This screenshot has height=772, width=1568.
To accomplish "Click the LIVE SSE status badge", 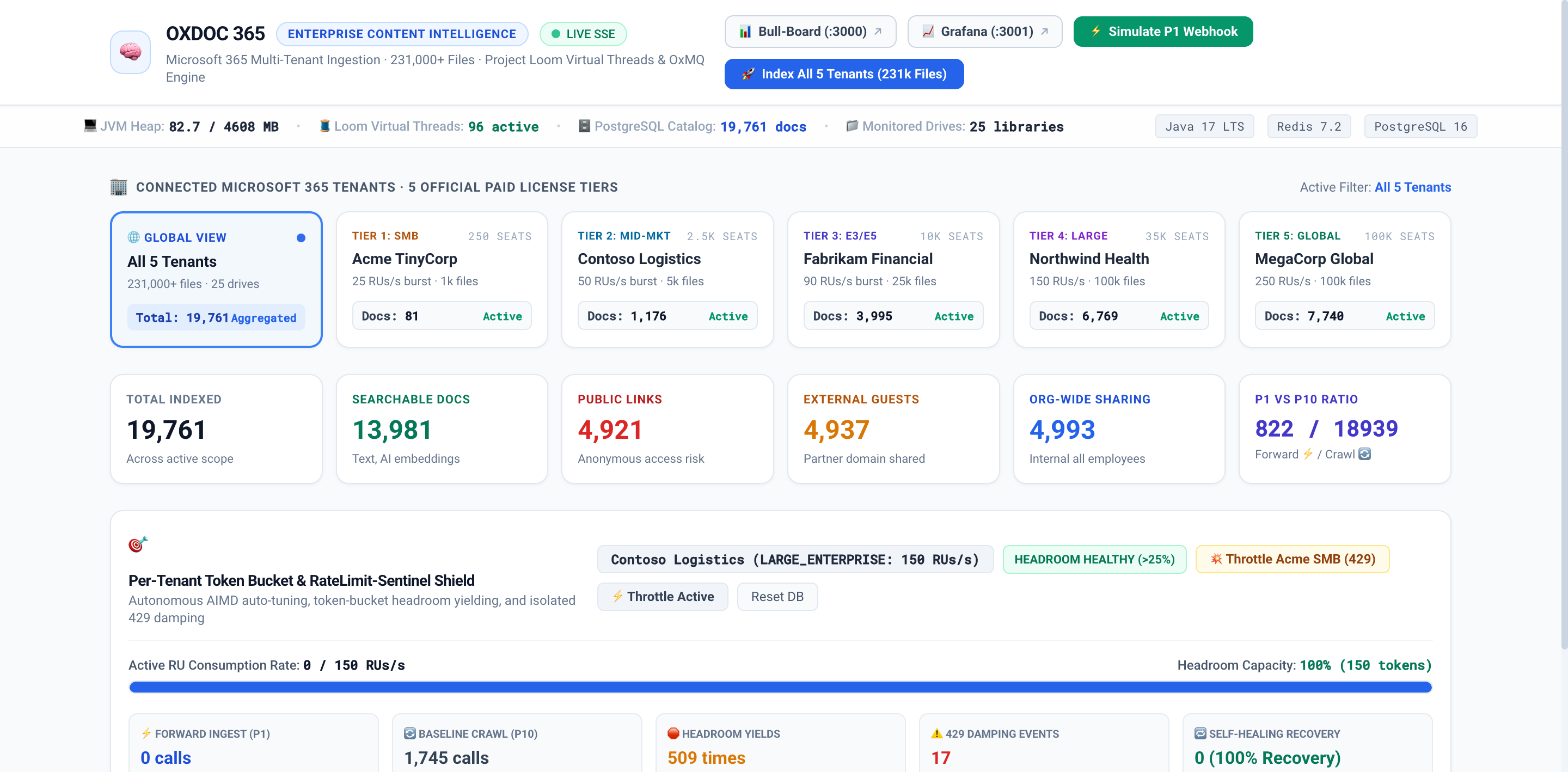I will pyautogui.click(x=583, y=34).
